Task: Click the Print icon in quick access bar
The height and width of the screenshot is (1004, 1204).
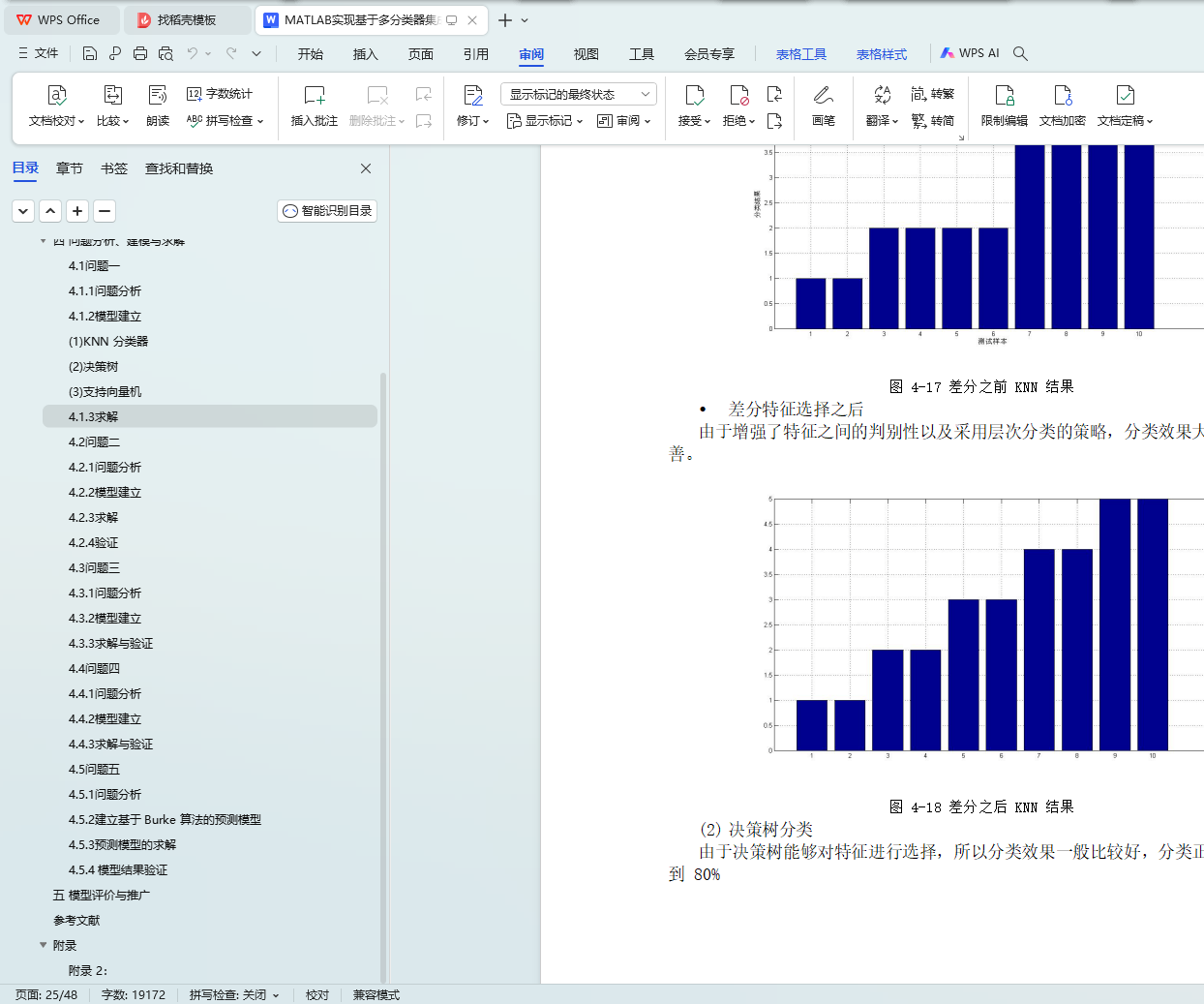Action: pos(140,53)
